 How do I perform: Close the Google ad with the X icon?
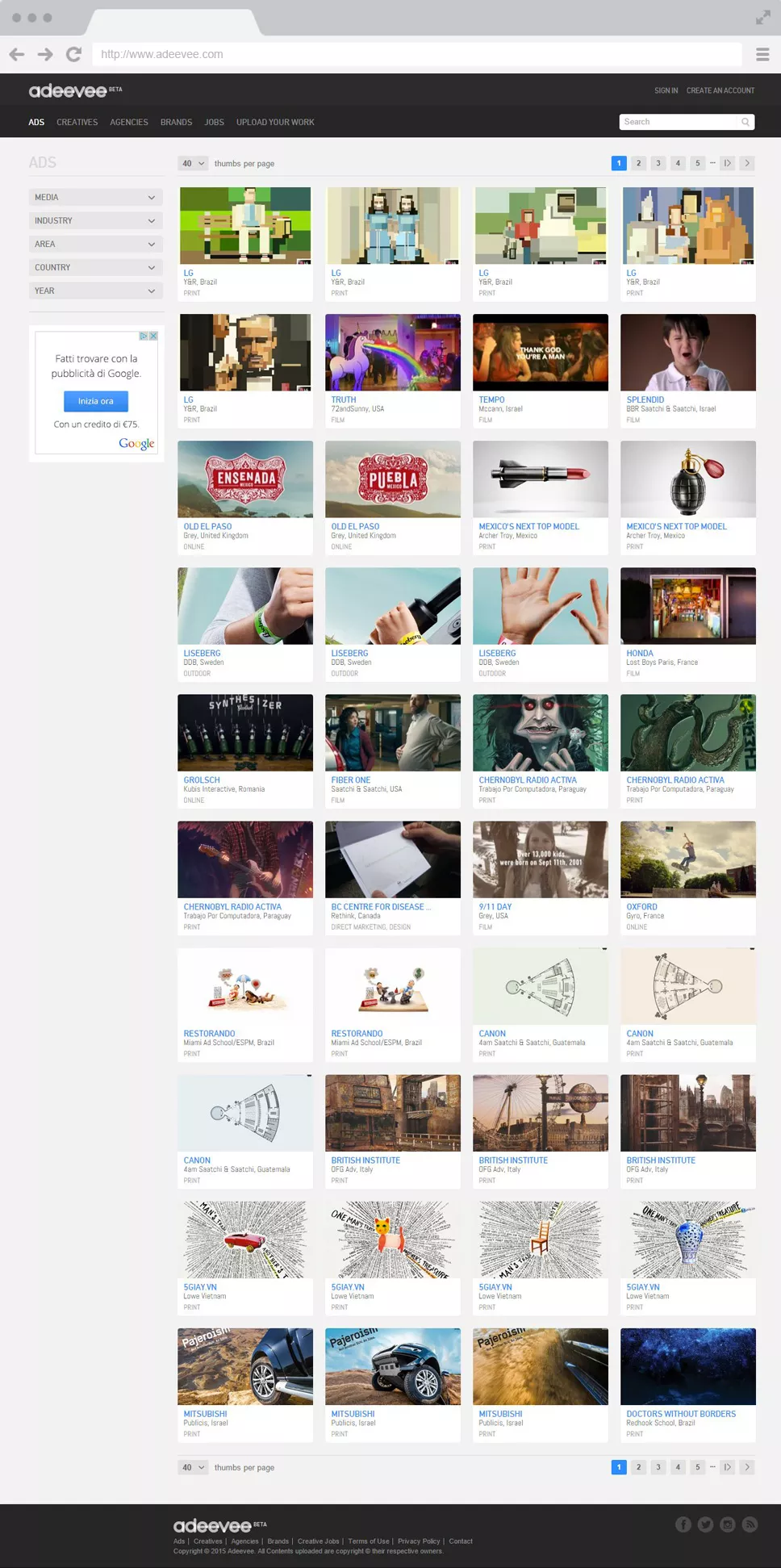(x=153, y=336)
